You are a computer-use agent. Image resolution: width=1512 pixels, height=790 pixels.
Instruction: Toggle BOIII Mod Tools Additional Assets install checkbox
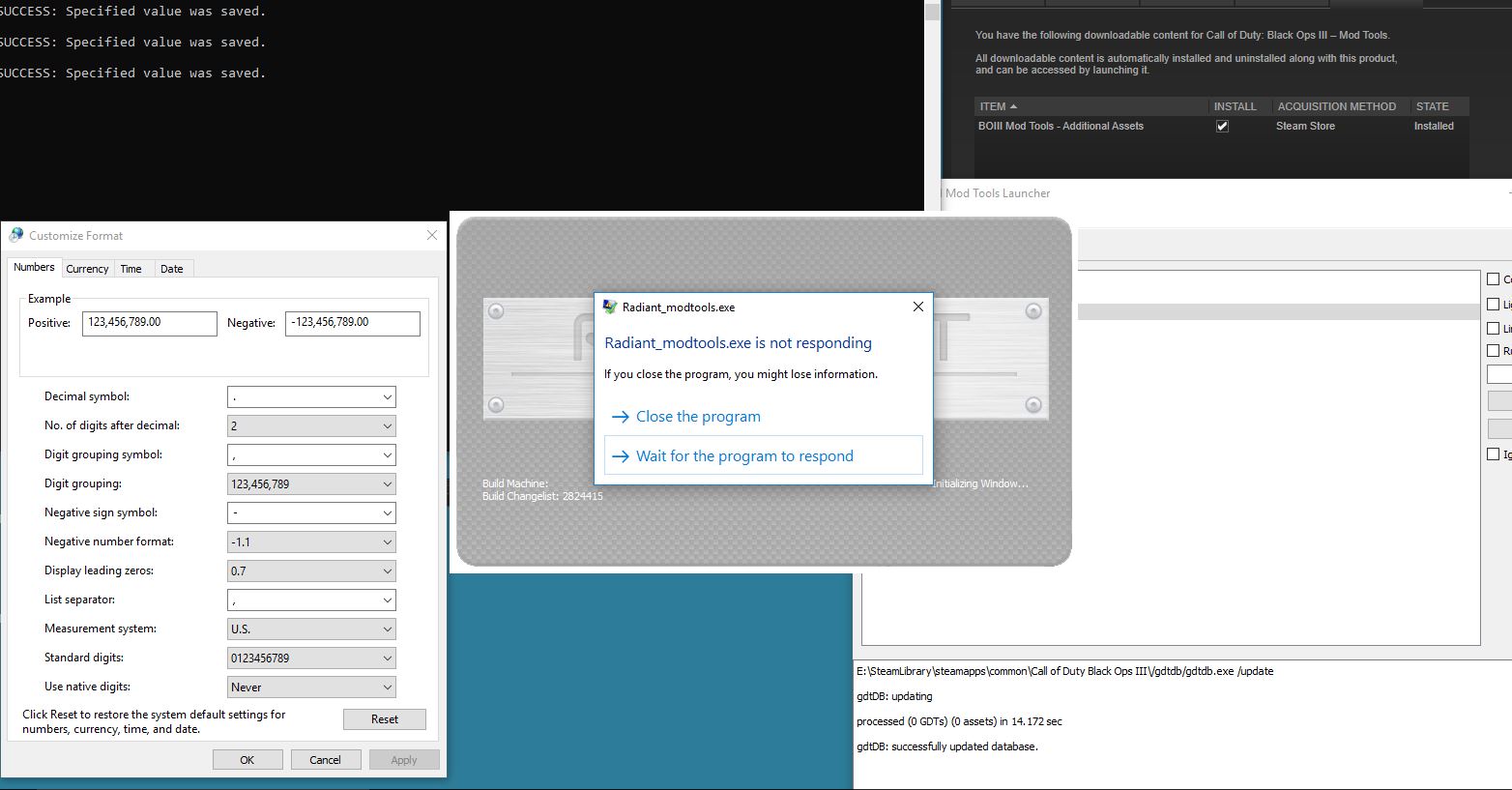pos(1222,126)
